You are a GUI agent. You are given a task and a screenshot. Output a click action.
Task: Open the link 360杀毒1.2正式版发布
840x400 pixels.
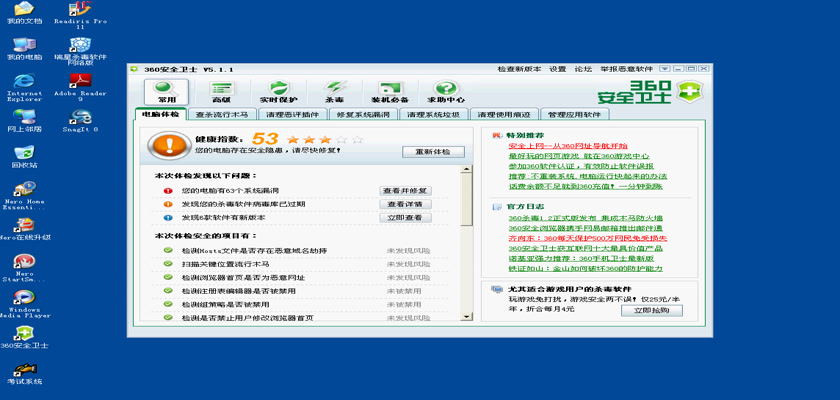586,218
